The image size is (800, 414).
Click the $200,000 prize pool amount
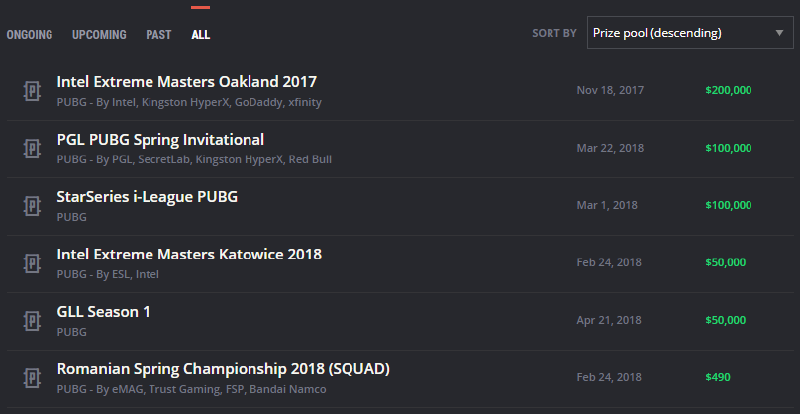[x=728, y=90]
